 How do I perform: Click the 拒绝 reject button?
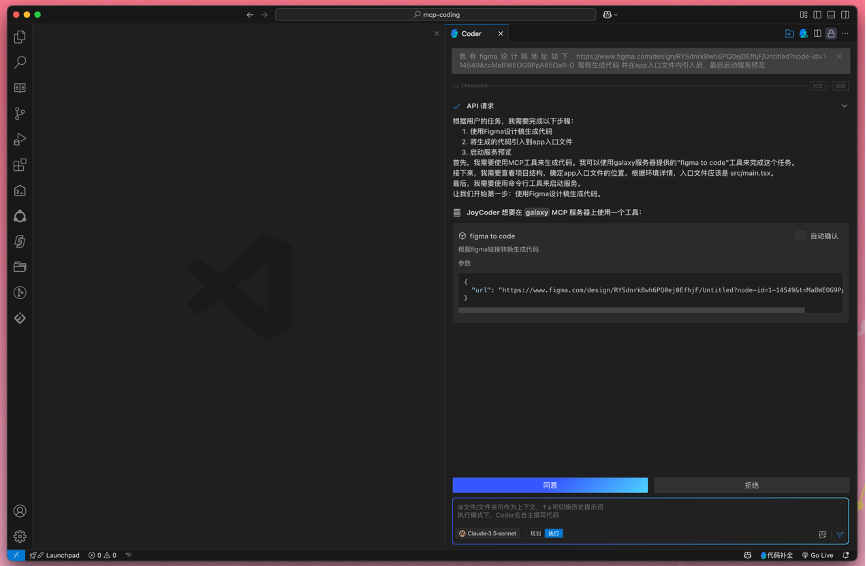click(752, 485)
